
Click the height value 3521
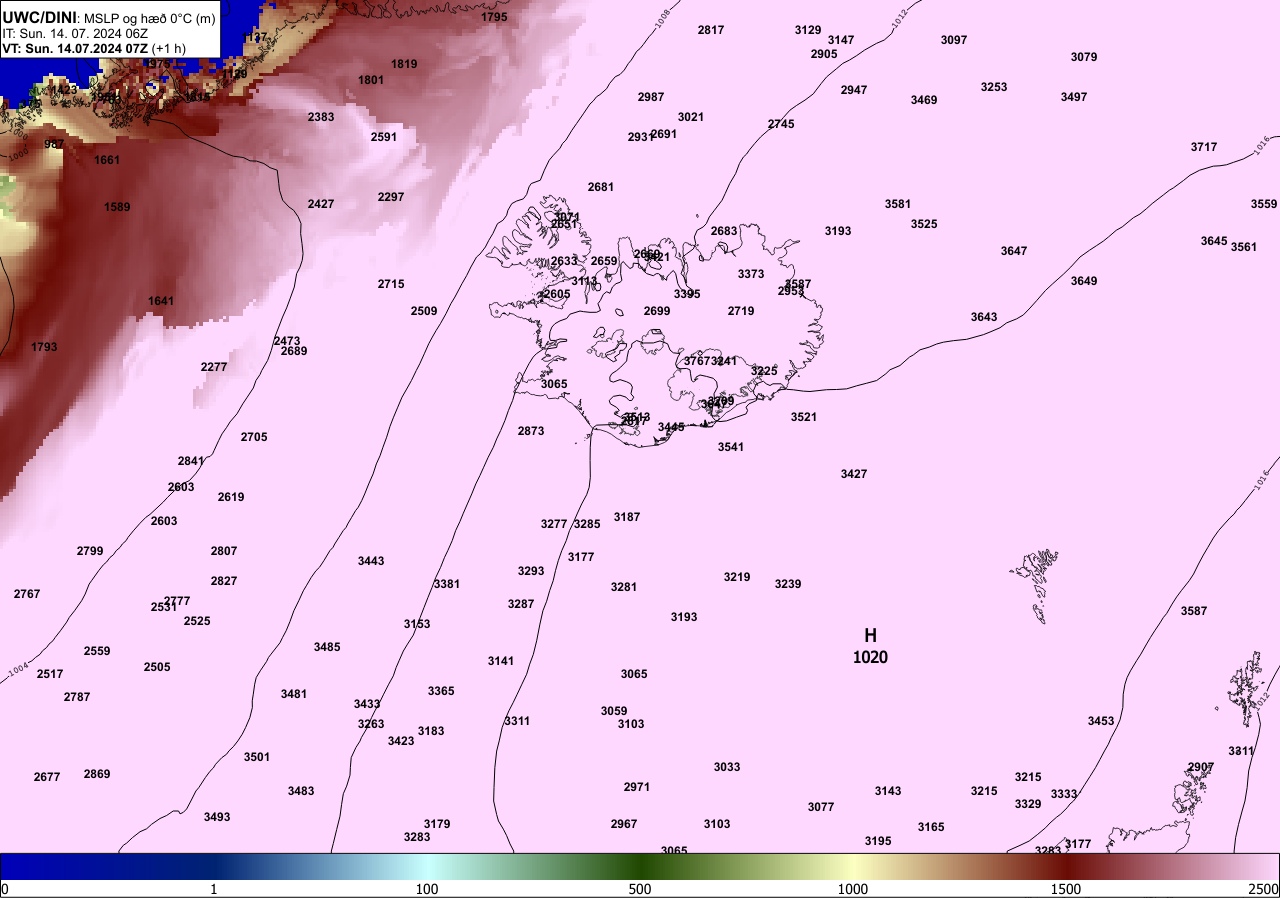coord(804,417)
